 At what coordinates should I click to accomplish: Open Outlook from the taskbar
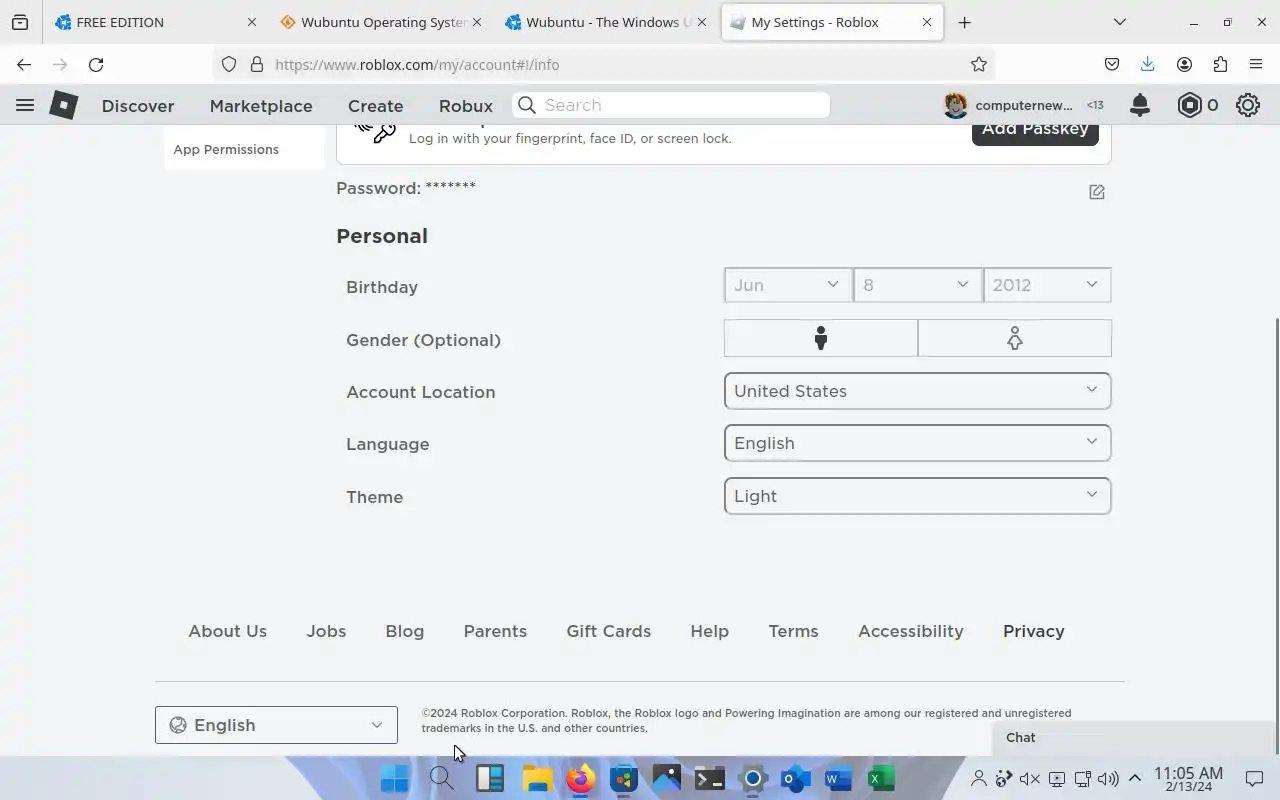click(x=795, y=778)
